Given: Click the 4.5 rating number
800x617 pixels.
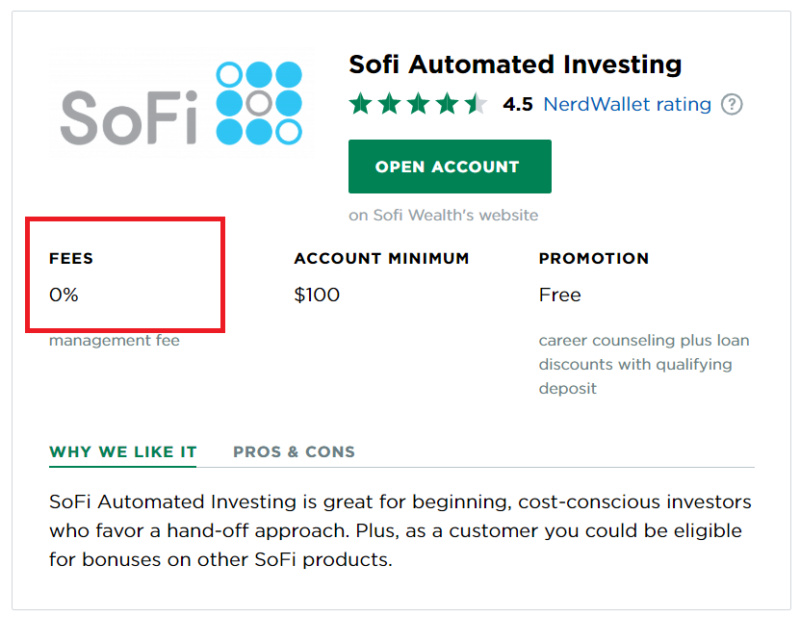Looking at the screenshot, I should coord(517,105).
